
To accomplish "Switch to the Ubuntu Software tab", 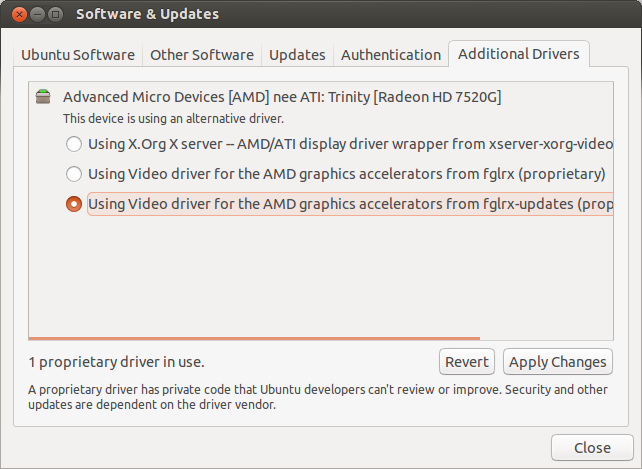I will [x=80, y=55].
